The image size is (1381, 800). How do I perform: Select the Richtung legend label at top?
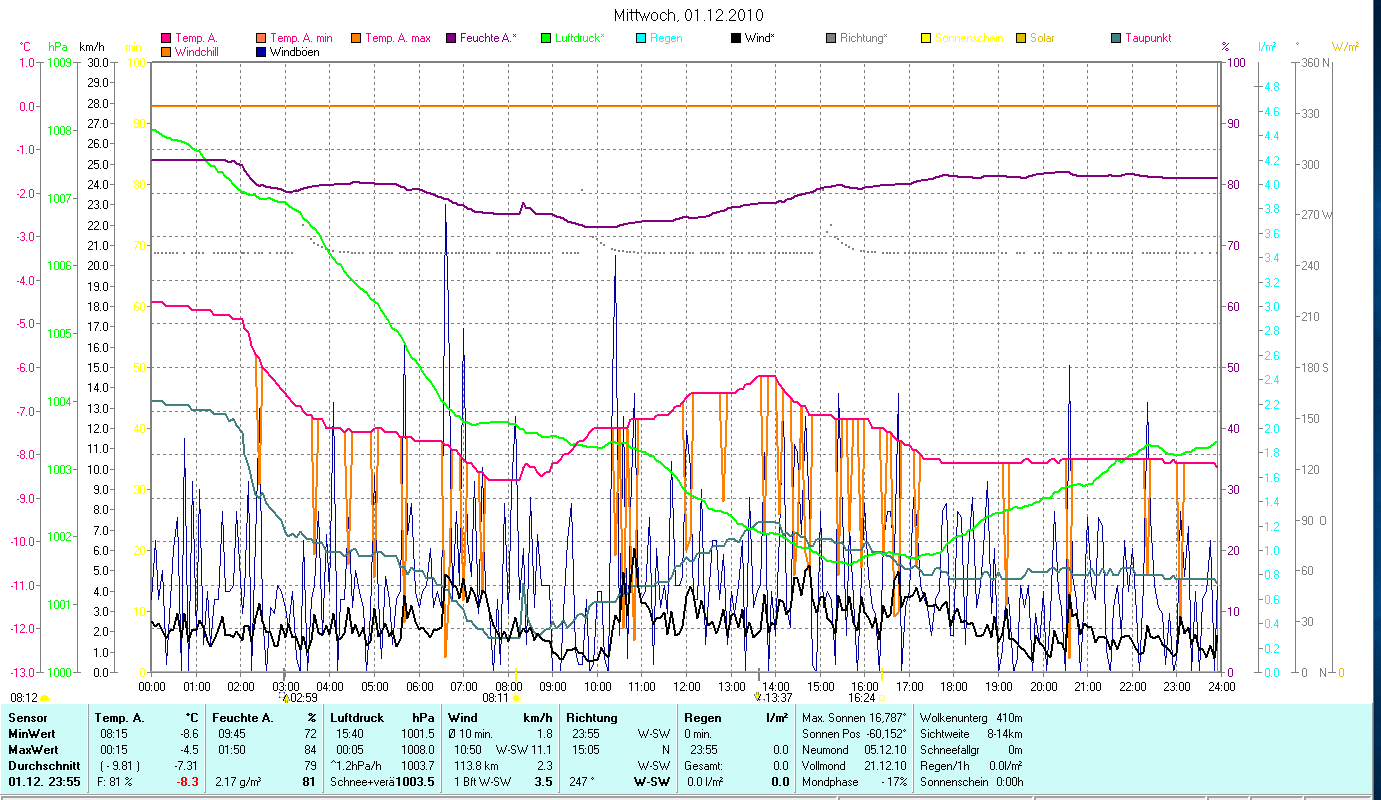pyautogui.click(x=863, y=38)
